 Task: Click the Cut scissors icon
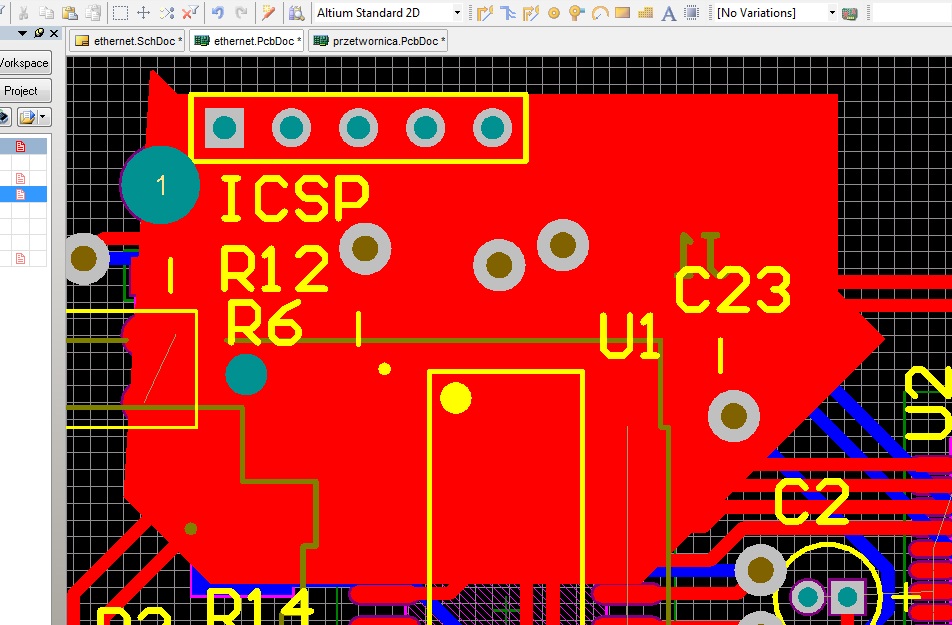point(23,12)
